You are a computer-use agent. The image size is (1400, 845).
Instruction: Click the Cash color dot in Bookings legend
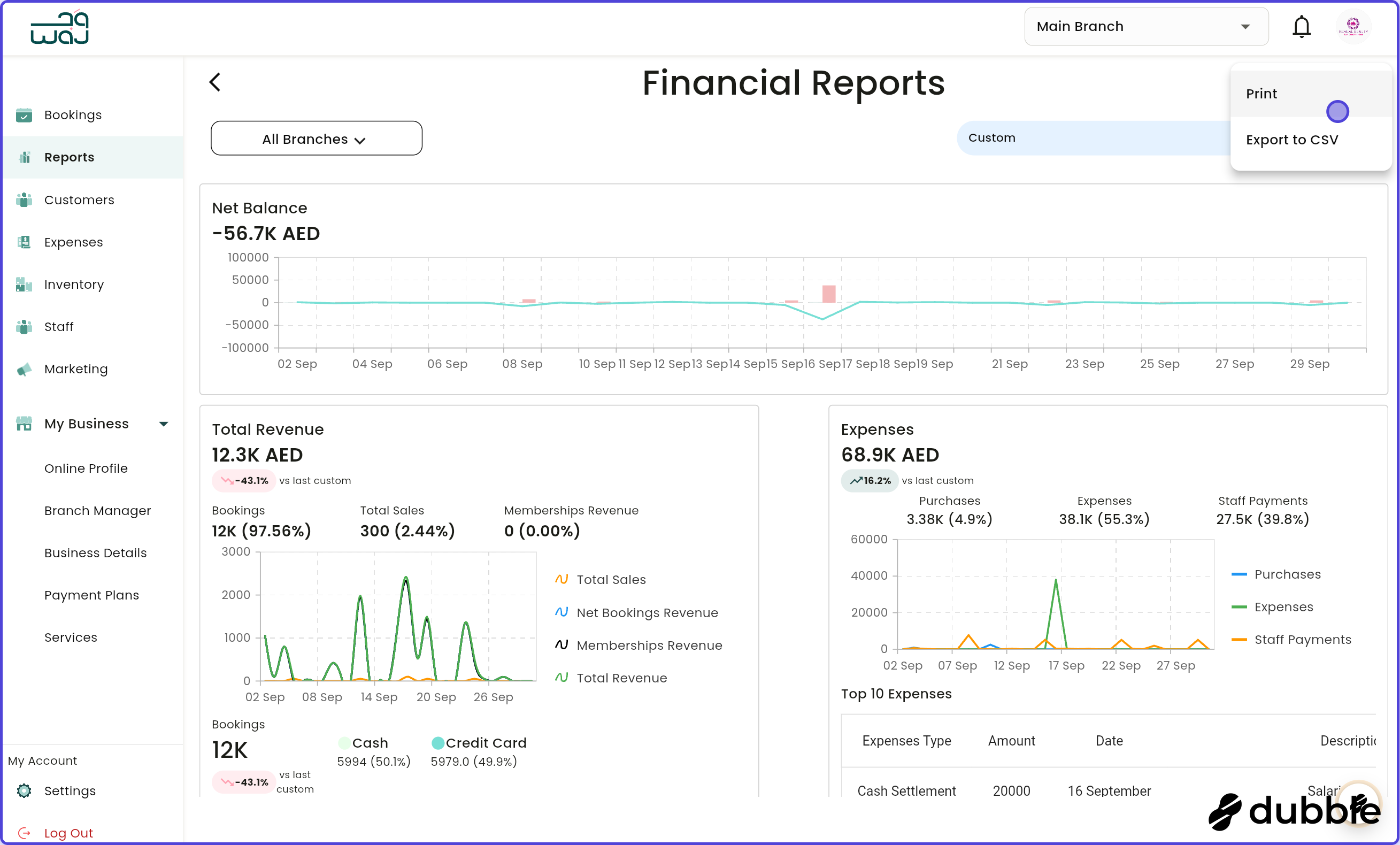[345, 743]
